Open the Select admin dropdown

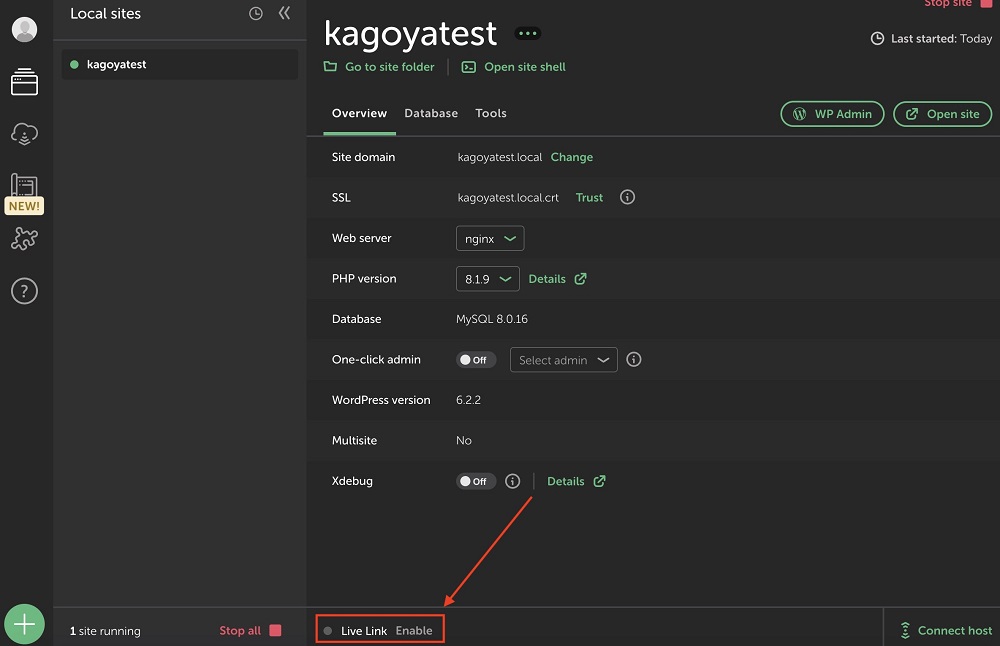tap(563, 360)
